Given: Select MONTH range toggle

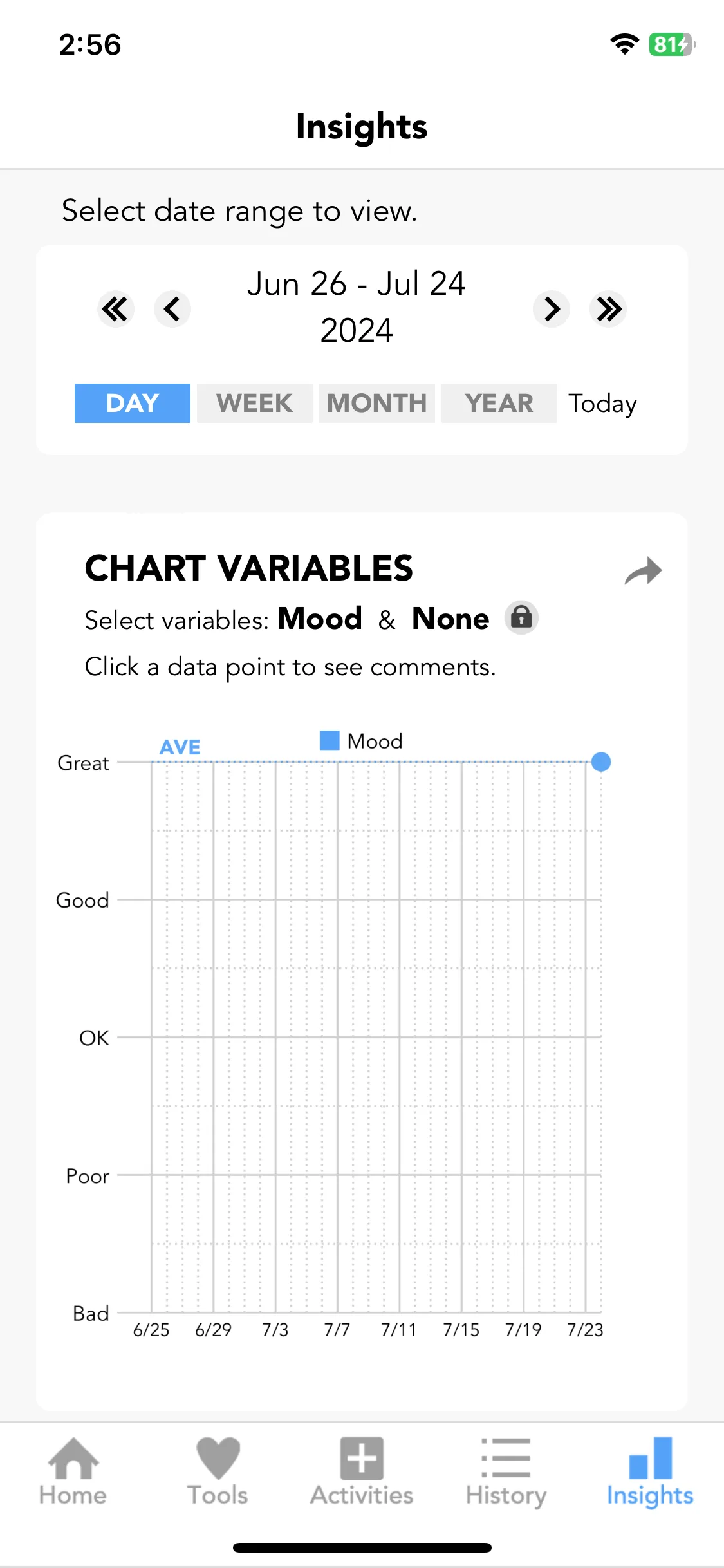Looking at the screenshot, I should [x=377, y=403].
